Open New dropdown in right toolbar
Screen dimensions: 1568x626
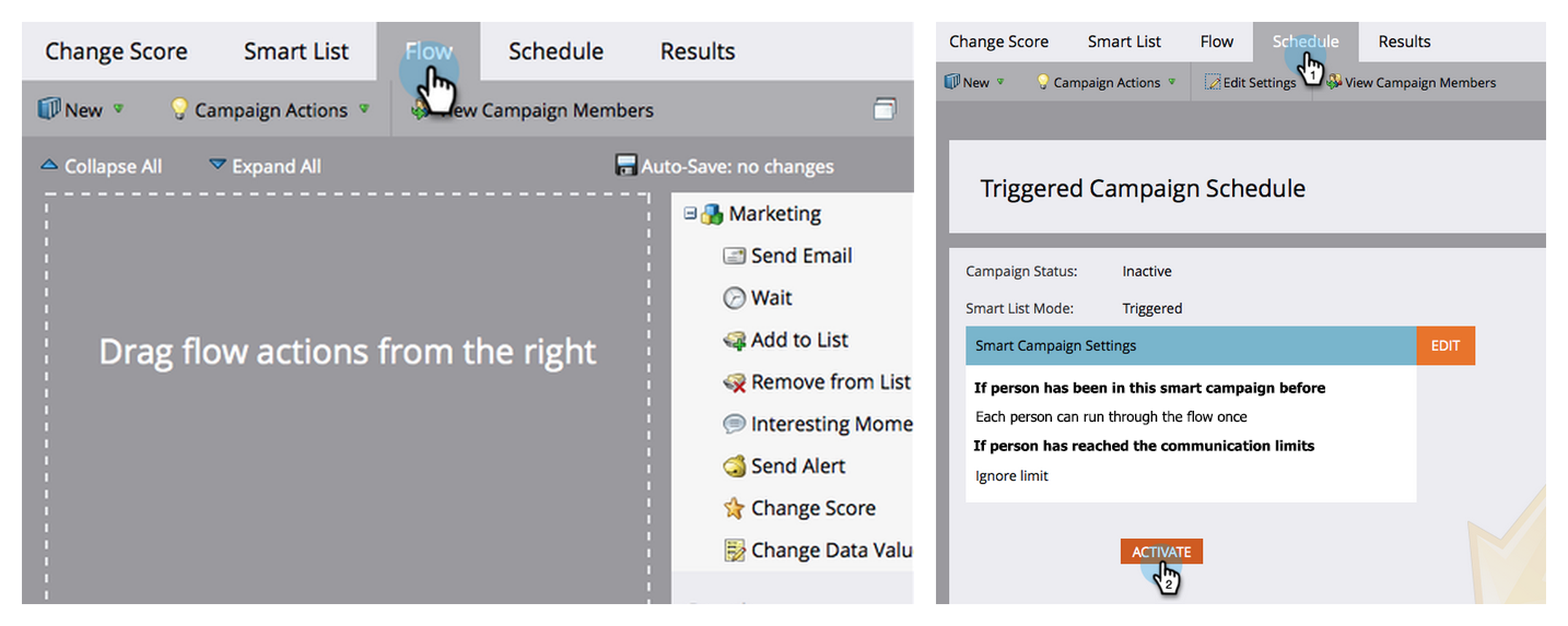click(x=975, y=82)
